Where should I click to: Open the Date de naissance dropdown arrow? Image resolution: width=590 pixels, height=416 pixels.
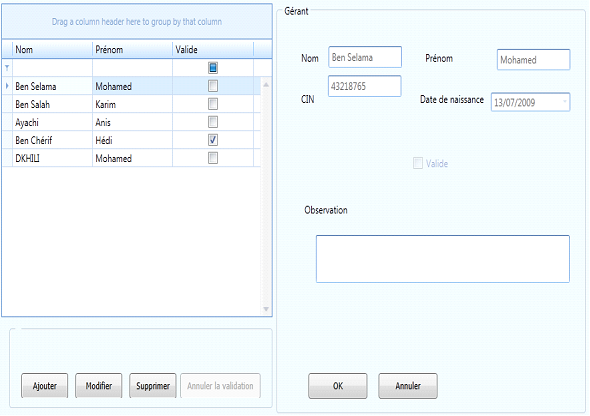[x=564, y=102]
